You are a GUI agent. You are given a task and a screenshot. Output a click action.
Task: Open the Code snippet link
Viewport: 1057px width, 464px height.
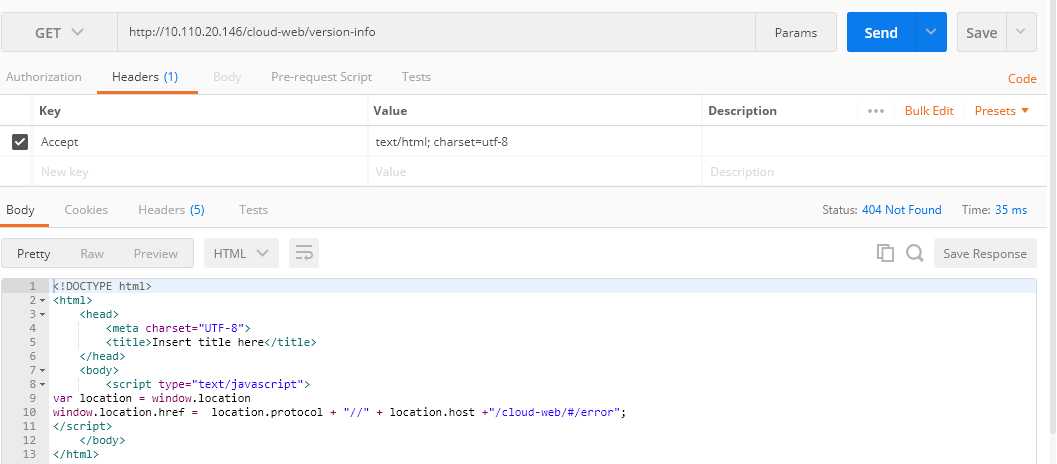pos(1022,78)
